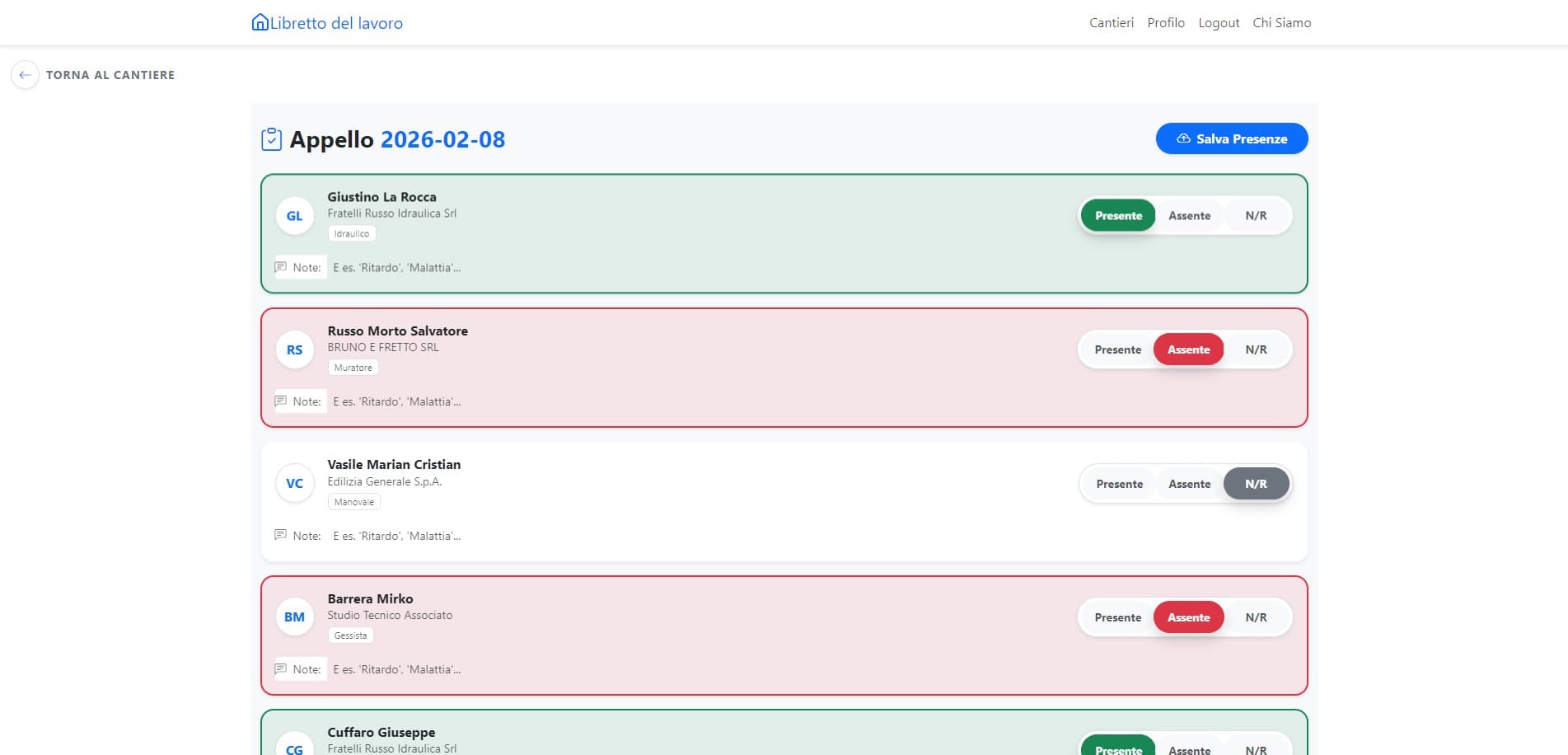Click the Logout link
The height and width of the screenshot is (755, 1568).
coord(1219,22)
